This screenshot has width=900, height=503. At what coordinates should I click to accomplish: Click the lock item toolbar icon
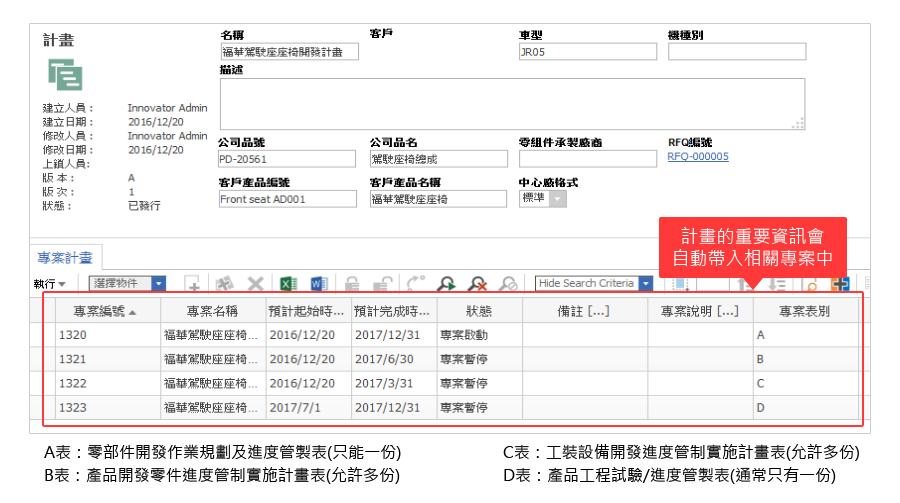(352, 284)
